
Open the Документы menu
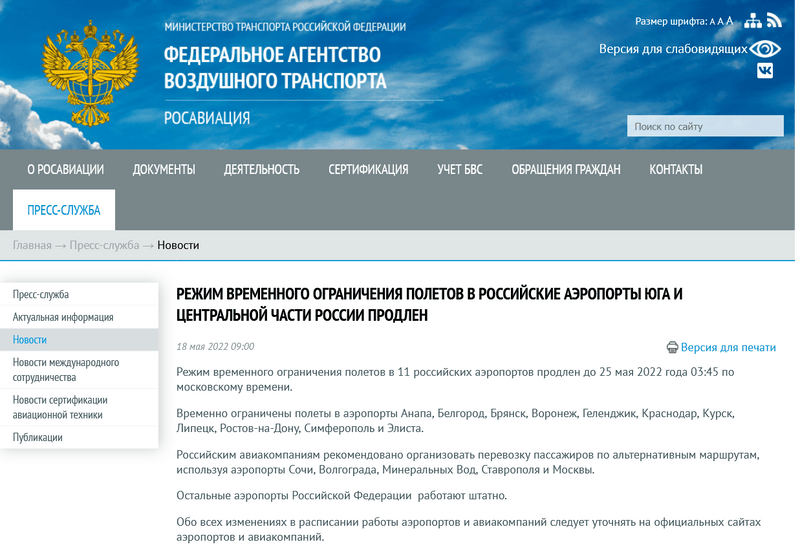164,169
